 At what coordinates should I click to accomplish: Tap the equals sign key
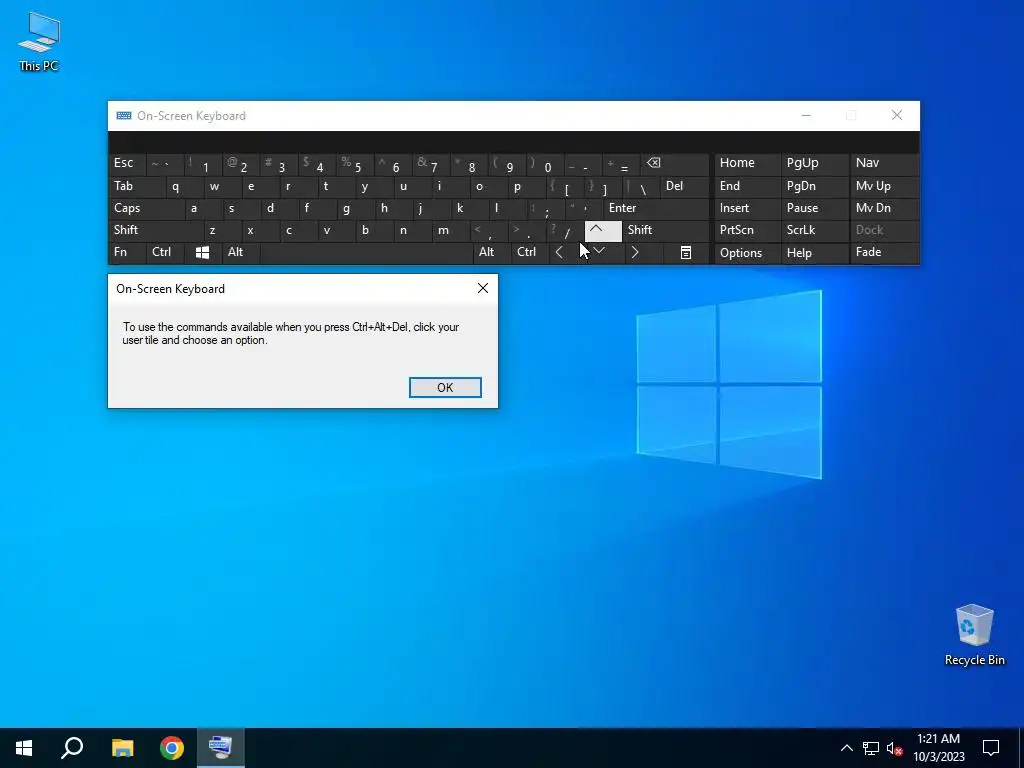[621, 163]
